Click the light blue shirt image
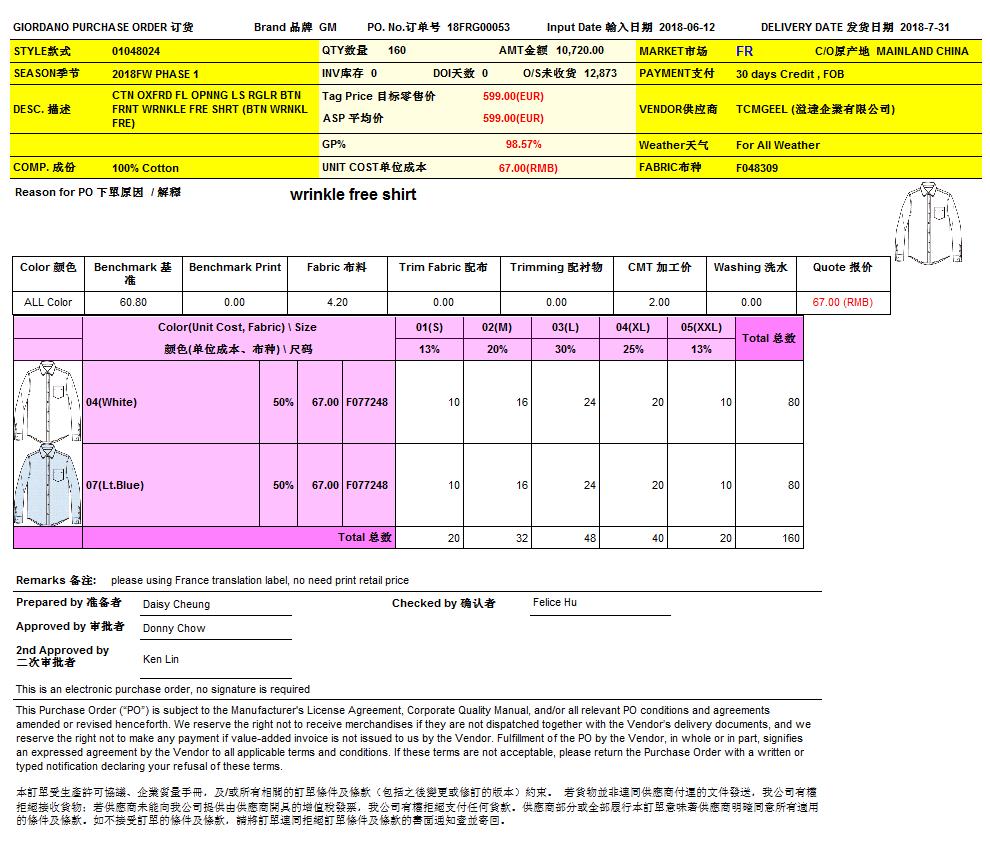 tap(47, 485)
